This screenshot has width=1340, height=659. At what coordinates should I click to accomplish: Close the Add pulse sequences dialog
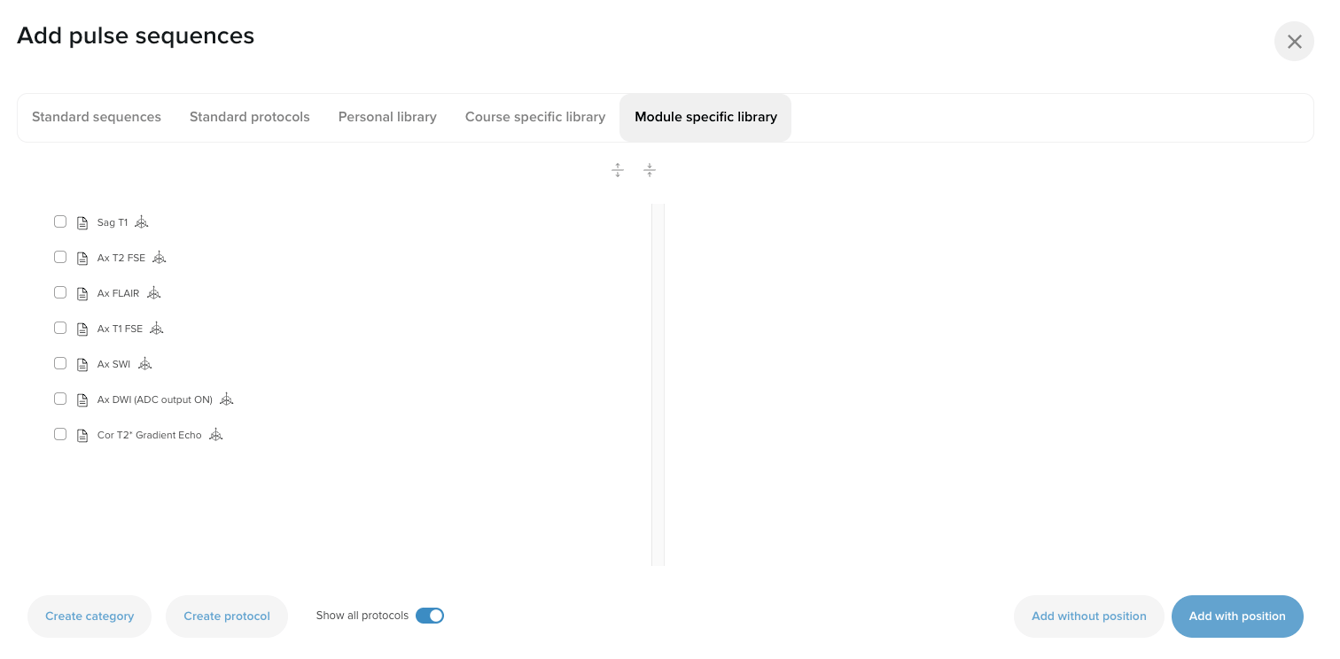point(1294,41)
